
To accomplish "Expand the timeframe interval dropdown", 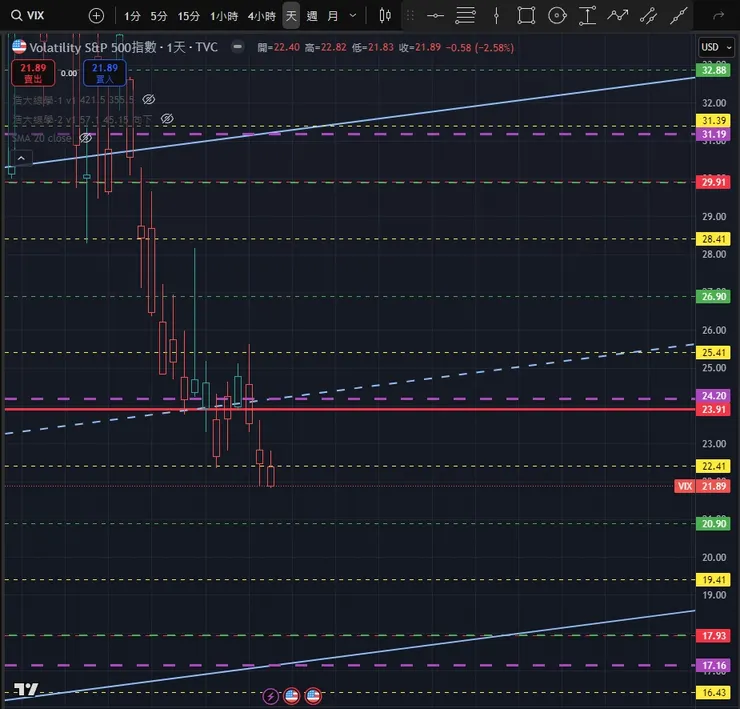I will (x=353, y=16).
